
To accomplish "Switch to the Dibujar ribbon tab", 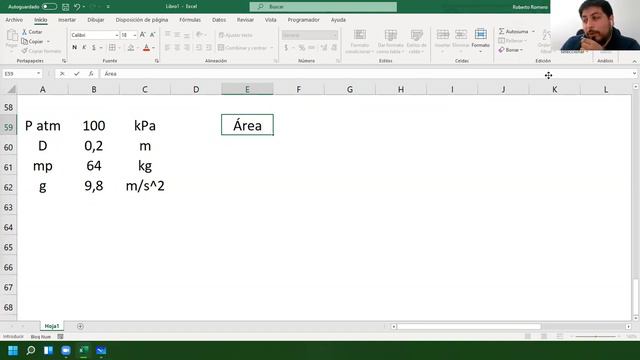I will pos(96,20).
